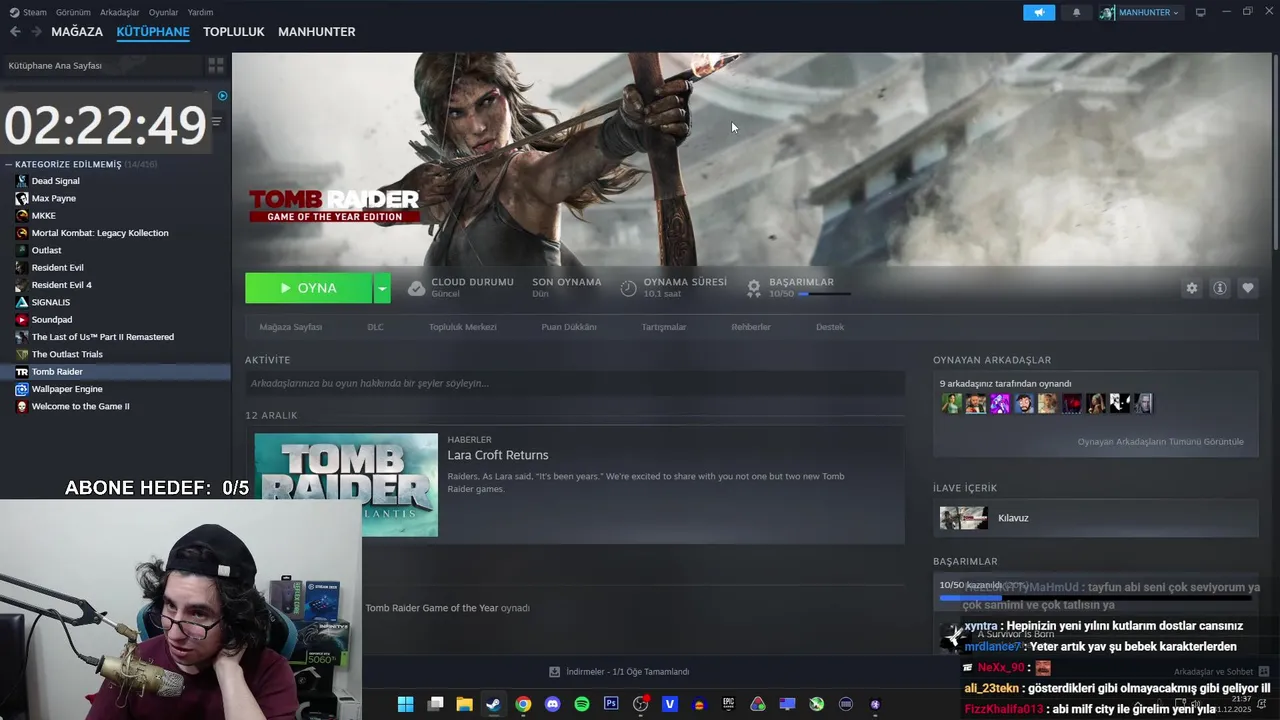Navigate forward with the right arrow
The width and height of the screenshot is (1280, 720).
tap(36, 32)
